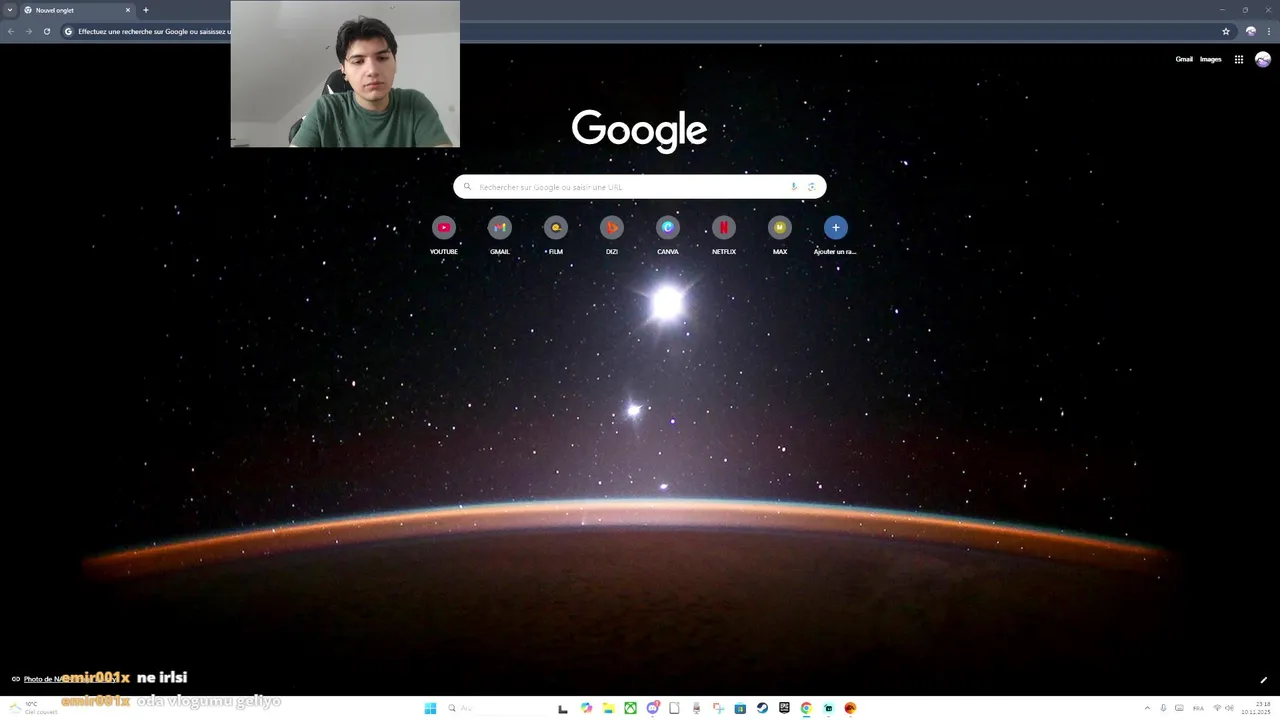Open File Explorer from taskbar
Image resolution: width=1280 pixels, height=720 pixels.
click(x=608, y=708)
